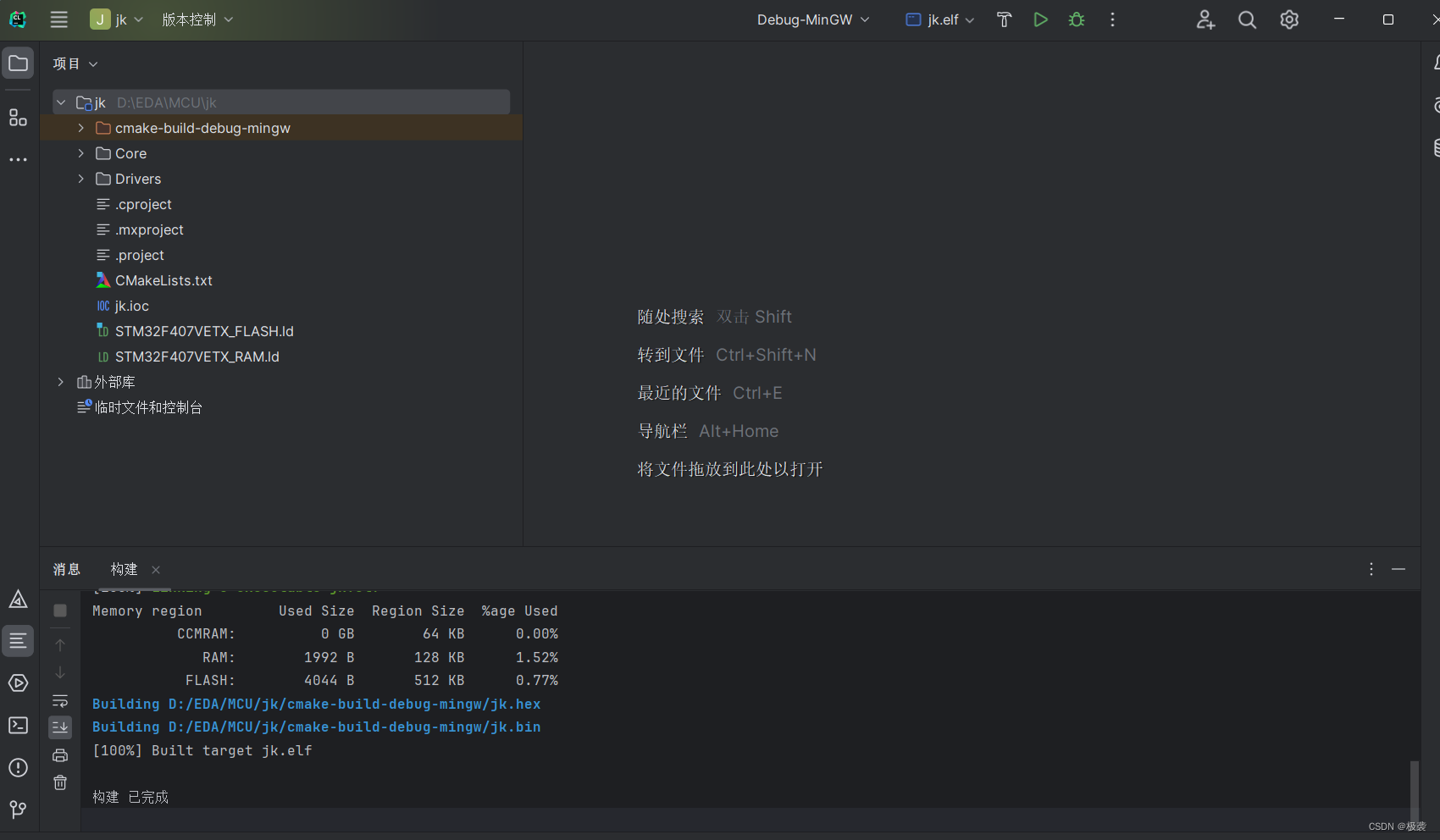Click the 'Built target jk.elf' output line
Screen dimensions: 1440x840
[x=202, y=750]
